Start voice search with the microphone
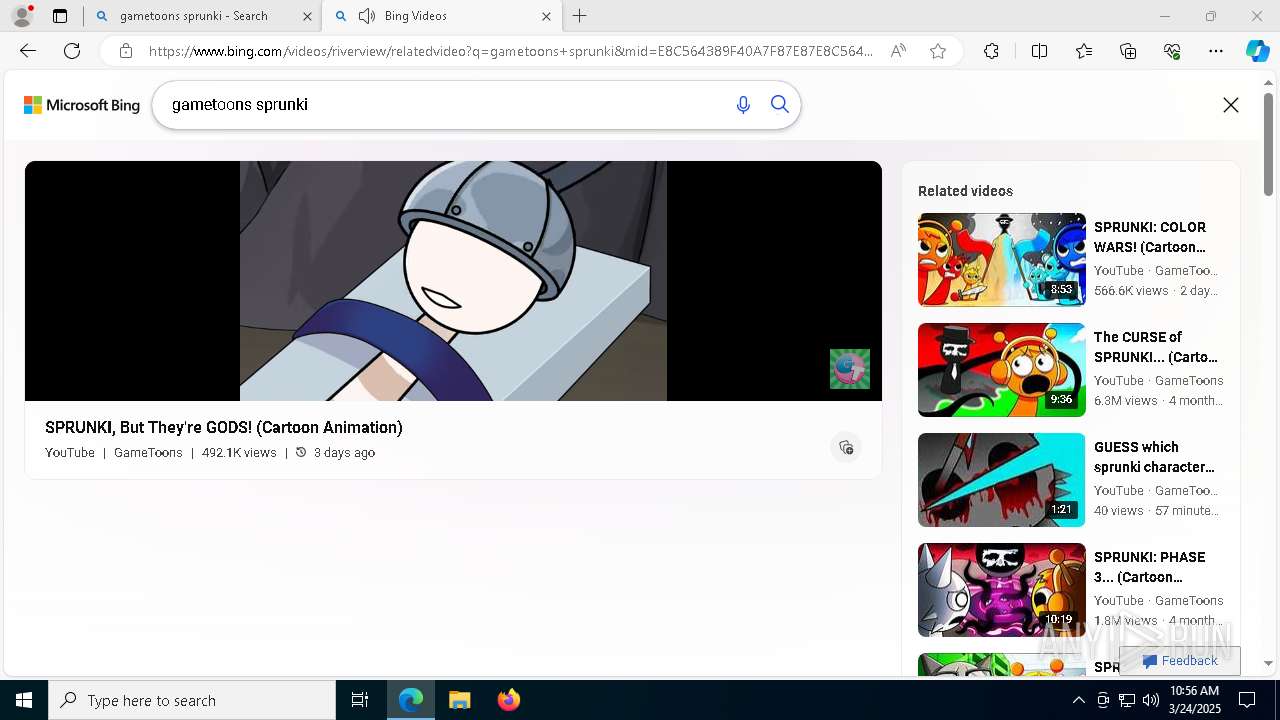The height and width of the screenshot is (720, 1280). pos(743,105)
